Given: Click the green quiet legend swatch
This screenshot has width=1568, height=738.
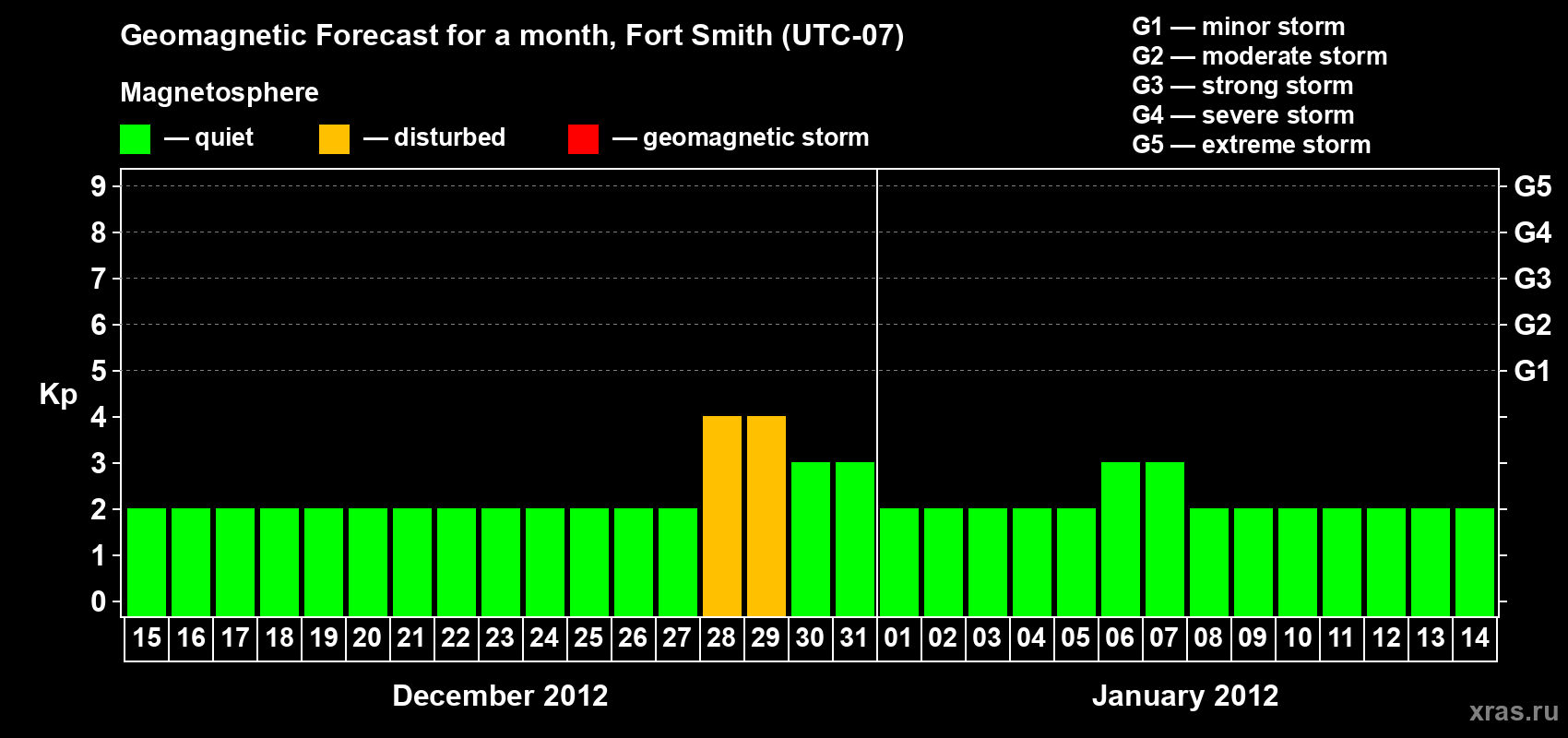Looking at the screenshot, I should coord(135,139).
